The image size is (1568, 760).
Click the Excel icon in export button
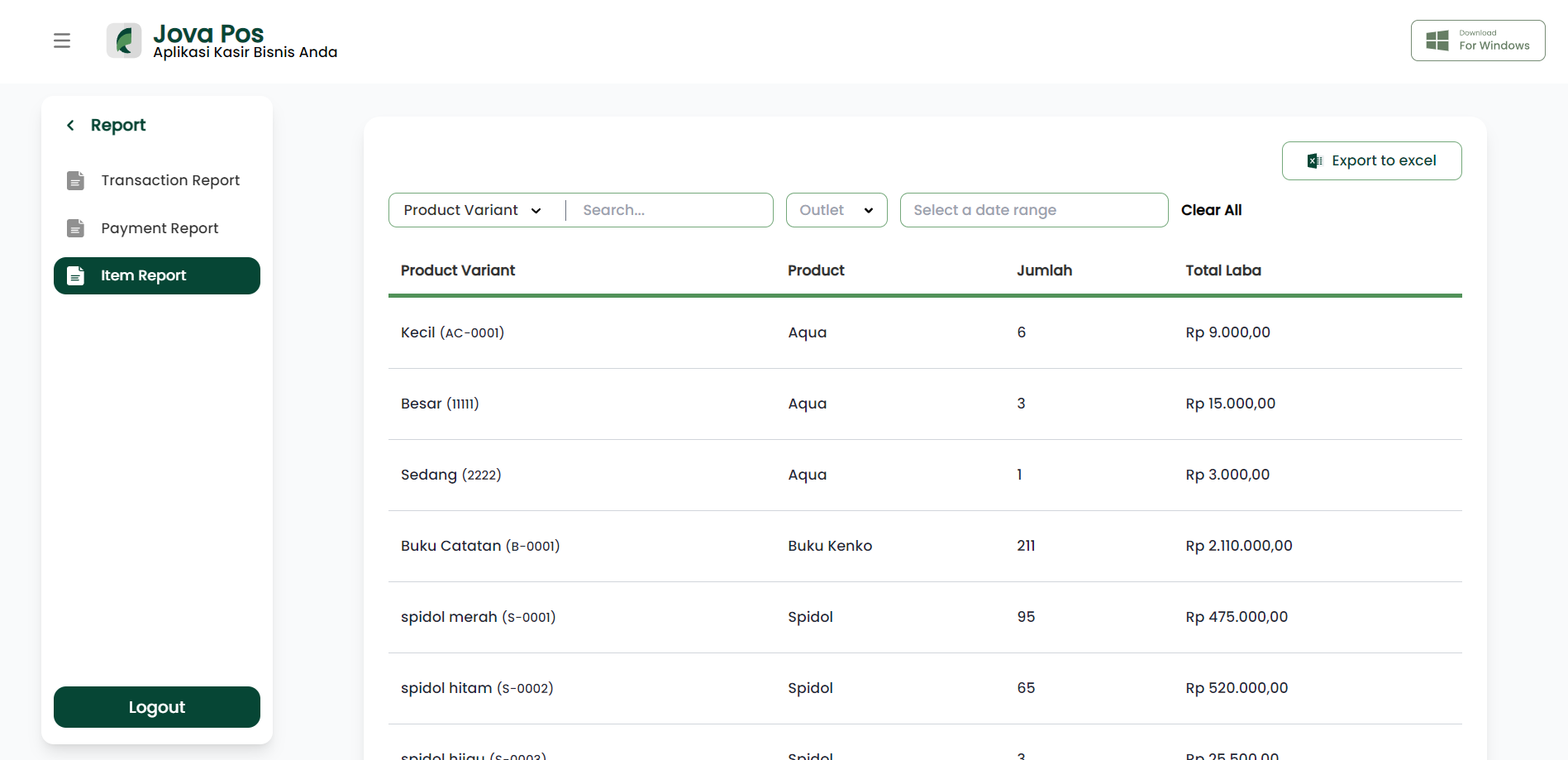pyautogui.click(x=1314, y=160)
